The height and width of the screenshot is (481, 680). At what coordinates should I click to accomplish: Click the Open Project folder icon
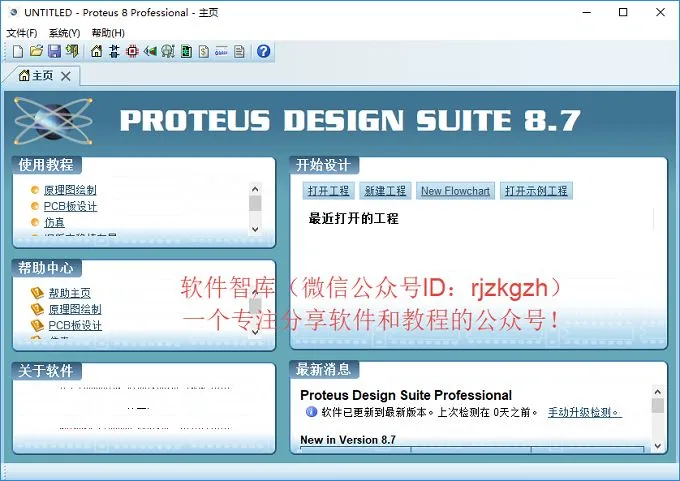pos(36,51)
